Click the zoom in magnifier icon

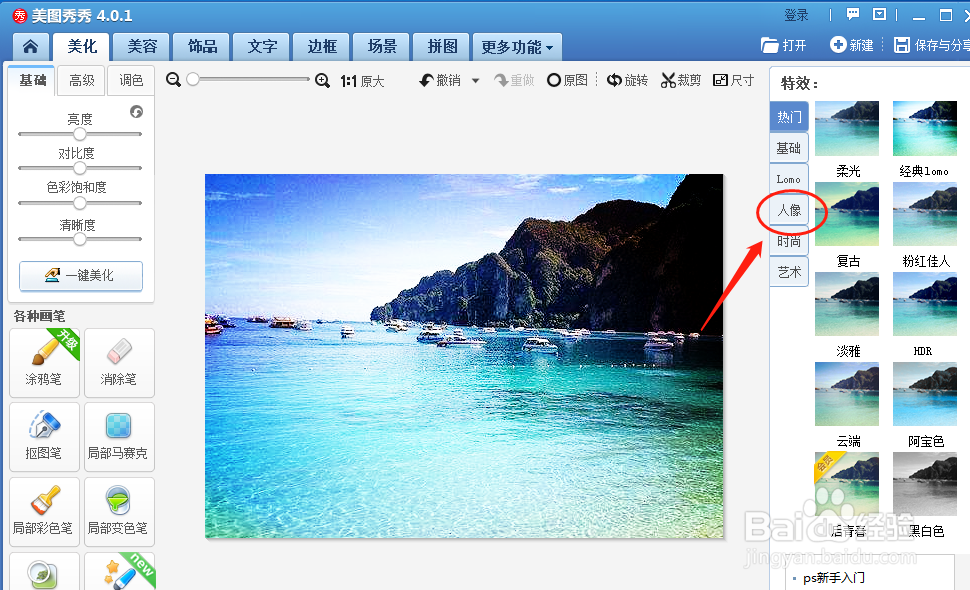[322, 80]
